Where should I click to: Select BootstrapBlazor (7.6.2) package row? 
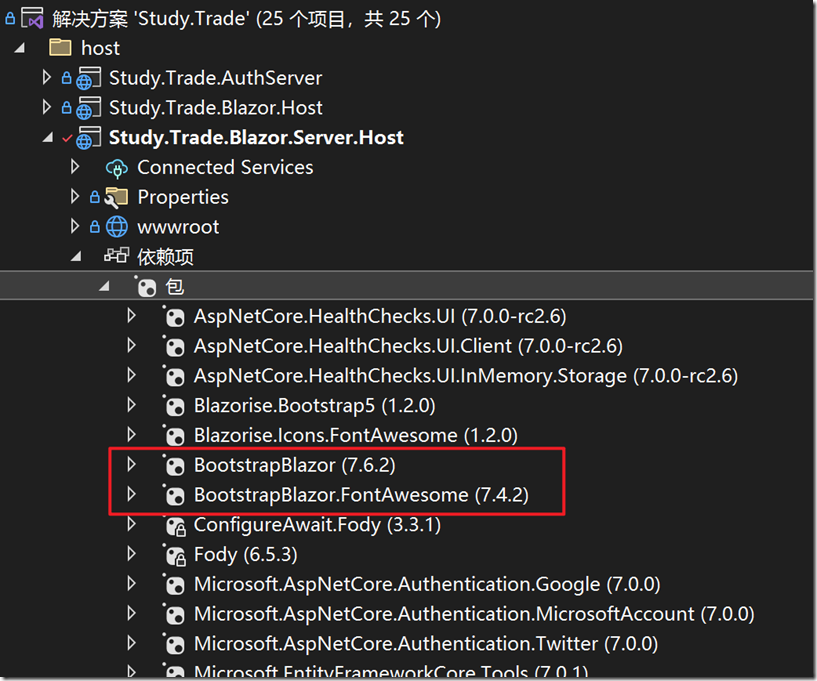pos(295,465)
